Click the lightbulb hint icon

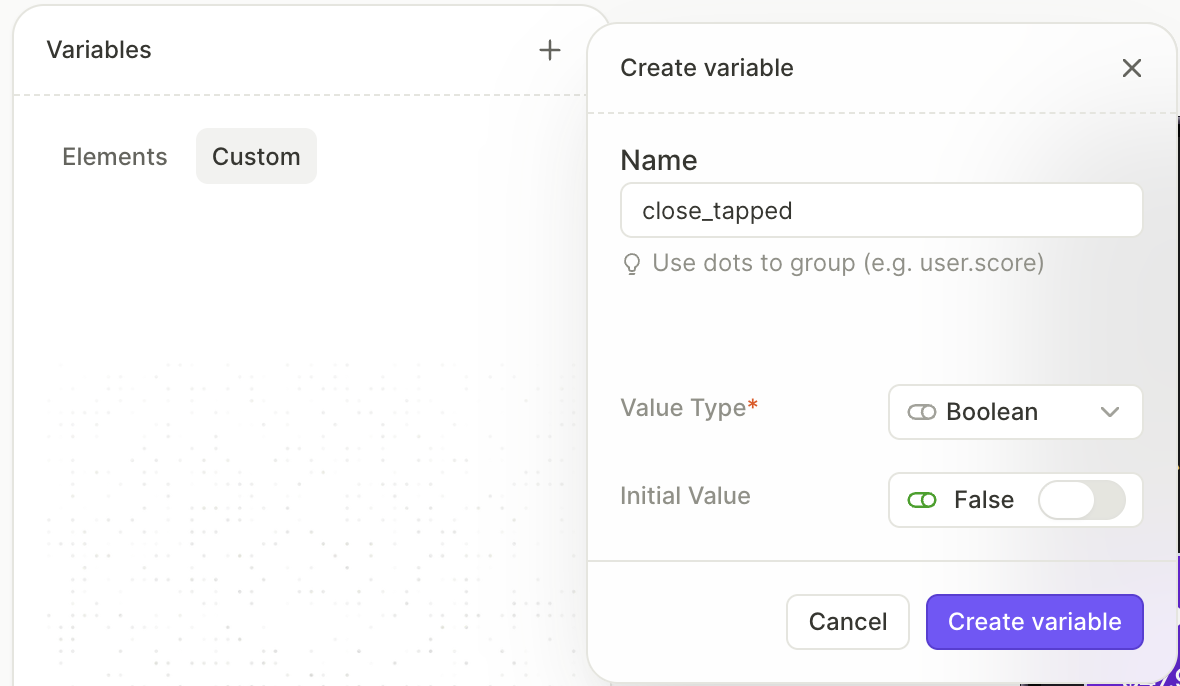[x=632, y=264]
